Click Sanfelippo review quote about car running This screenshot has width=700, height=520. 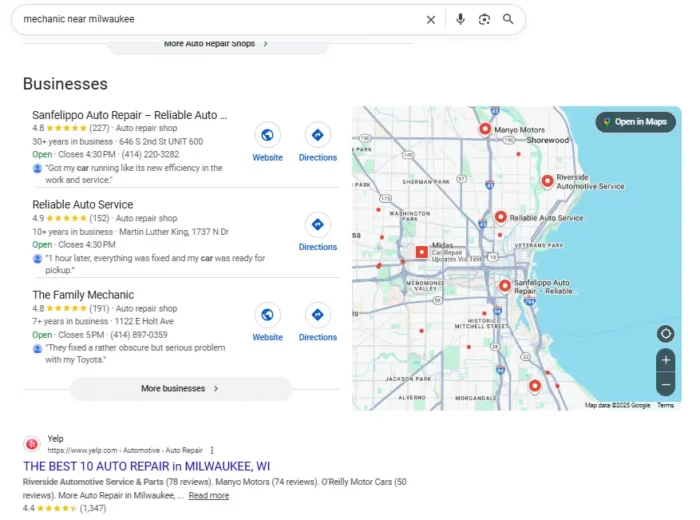point(133,174)
